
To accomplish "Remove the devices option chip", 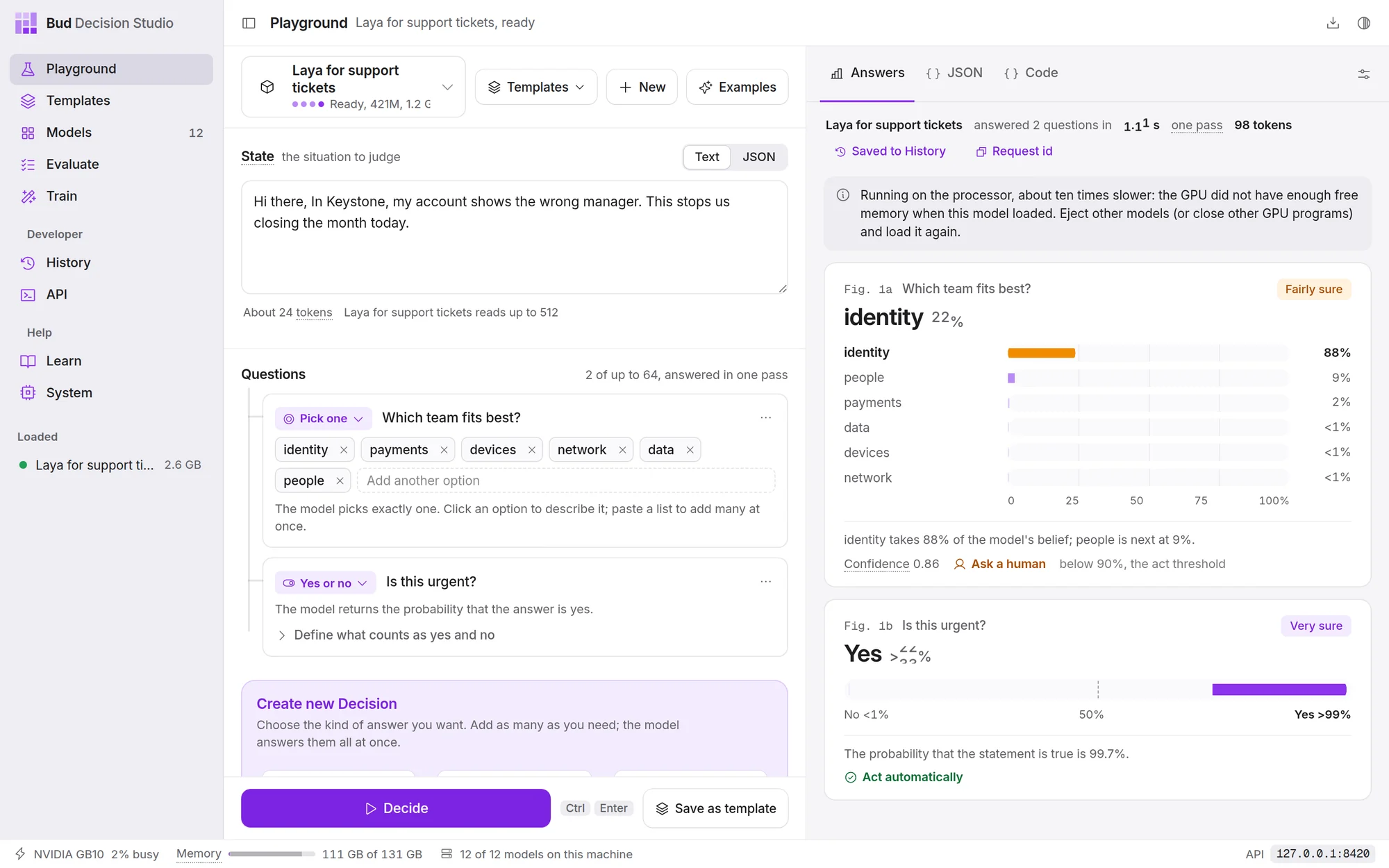I will [x=532, y=450].
